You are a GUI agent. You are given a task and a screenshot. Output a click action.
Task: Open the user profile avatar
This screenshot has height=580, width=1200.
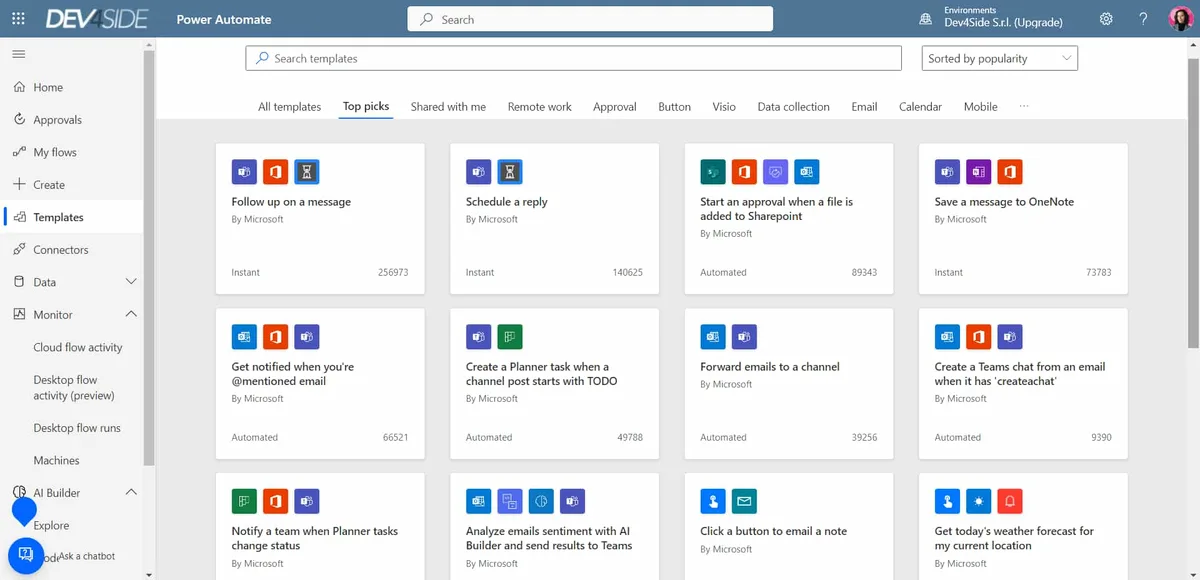point(1180,19)
